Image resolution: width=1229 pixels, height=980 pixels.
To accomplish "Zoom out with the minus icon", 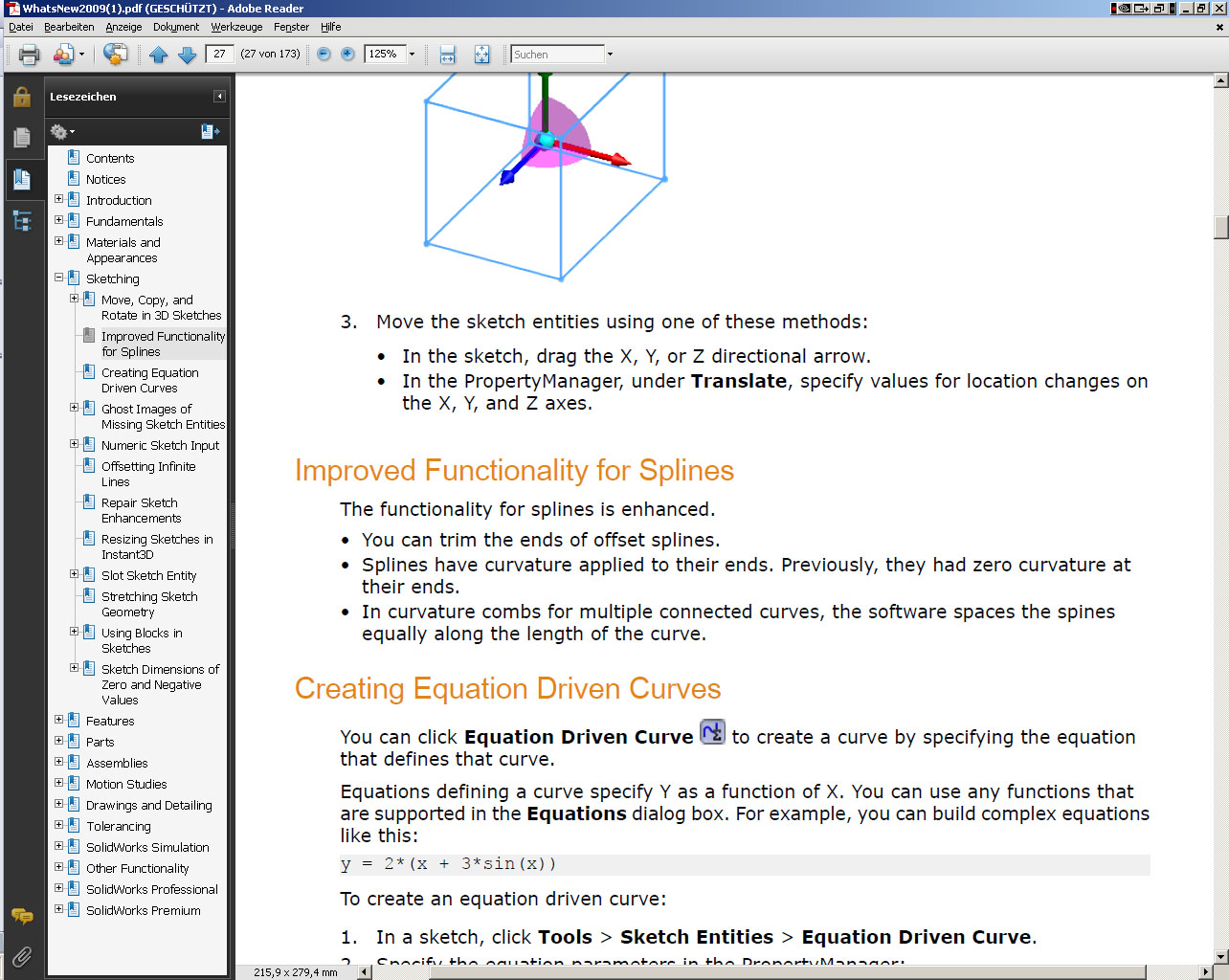I will (x=324, y=55).
